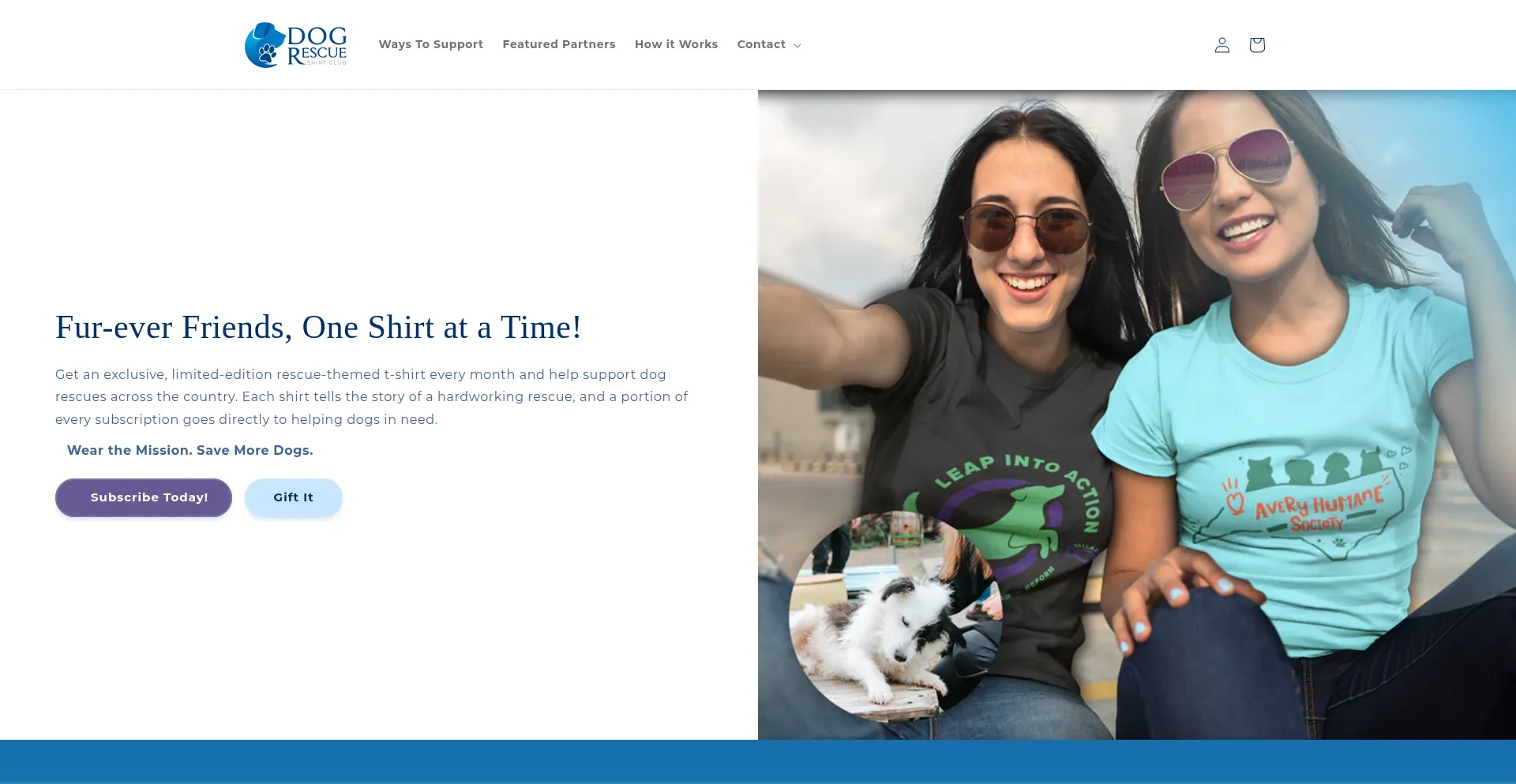
Task: Click the hero selfie photo of two women
Action: pyautogui.click(x=1137, y=415)
